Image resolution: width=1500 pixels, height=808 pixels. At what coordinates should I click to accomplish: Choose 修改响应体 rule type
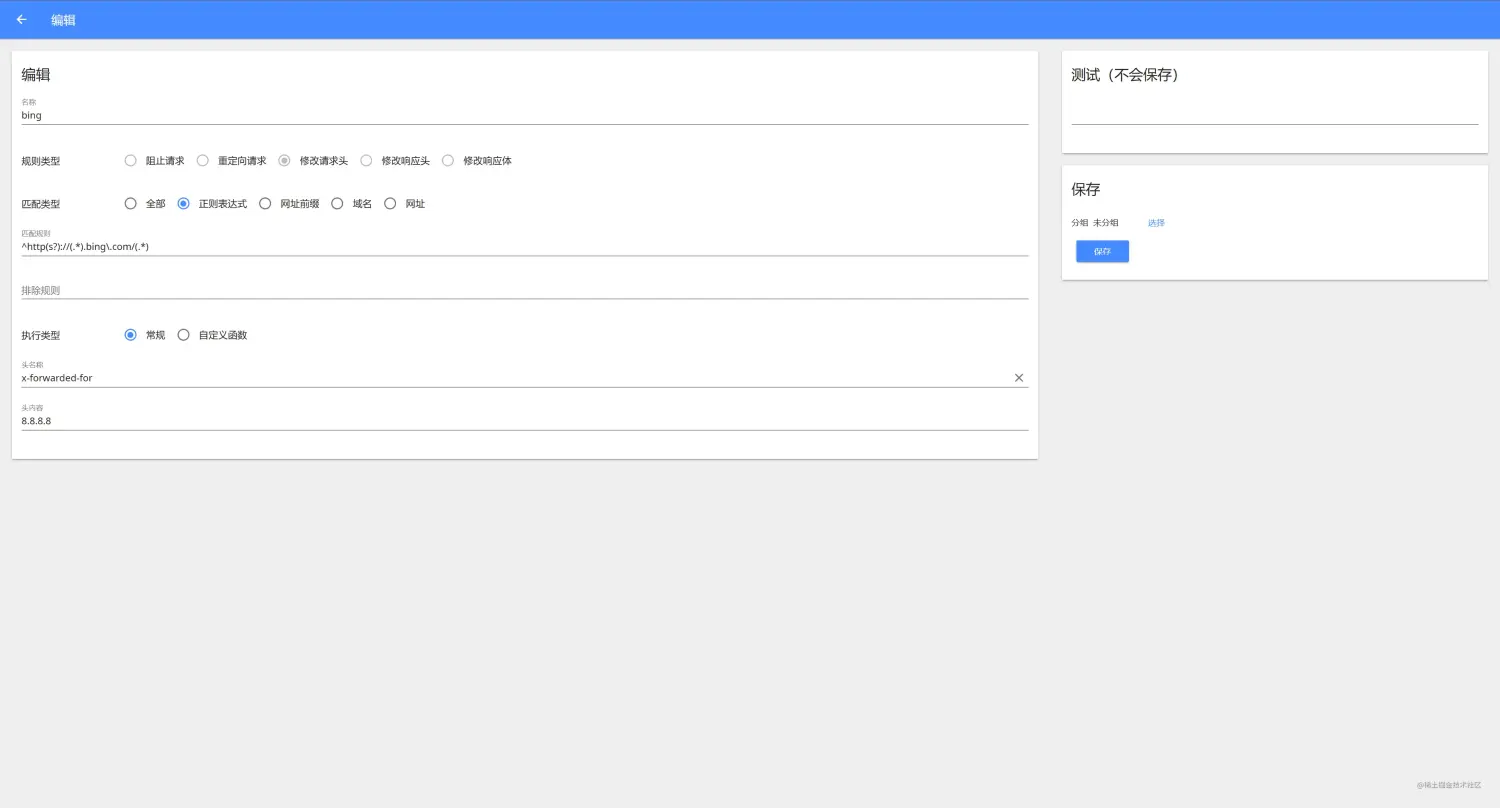coord(448,161)
